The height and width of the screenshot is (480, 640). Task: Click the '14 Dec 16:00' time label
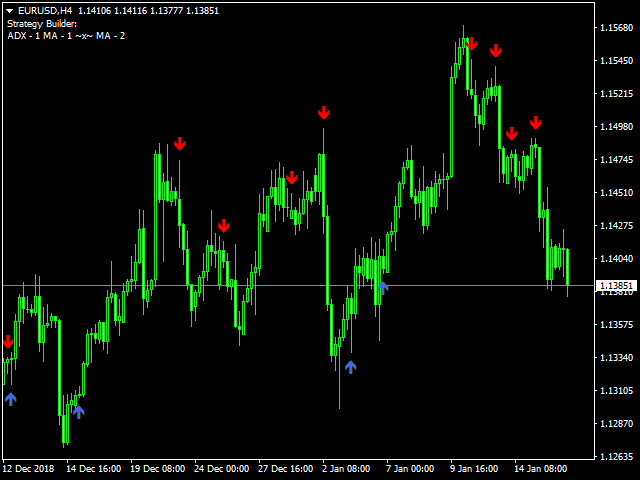coord(93,469)
